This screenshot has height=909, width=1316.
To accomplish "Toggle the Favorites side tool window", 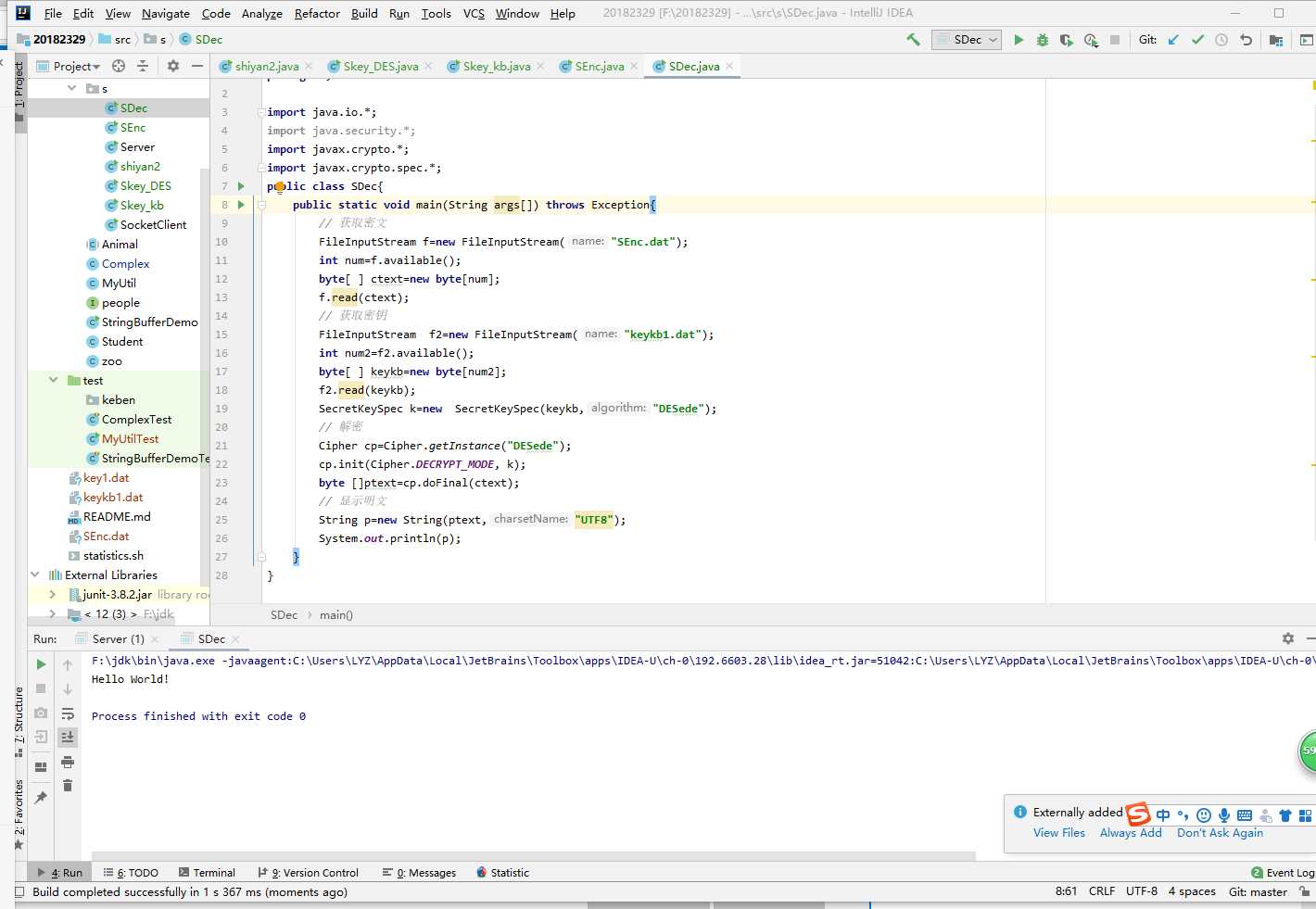I will point(19,814).
